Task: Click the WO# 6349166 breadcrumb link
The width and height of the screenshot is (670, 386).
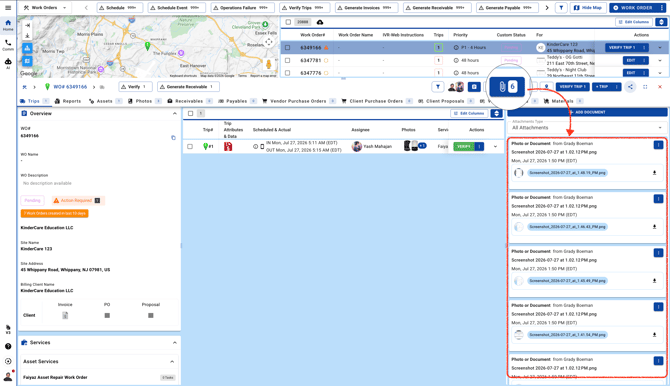Action: [70, 87]
